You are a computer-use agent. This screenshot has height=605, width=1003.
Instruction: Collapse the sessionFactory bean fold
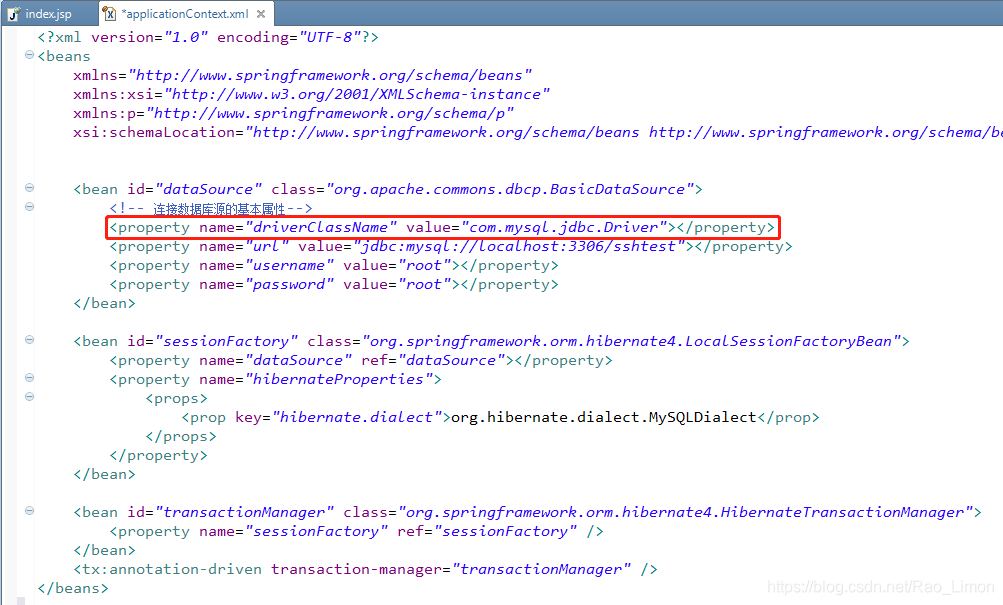29,340
